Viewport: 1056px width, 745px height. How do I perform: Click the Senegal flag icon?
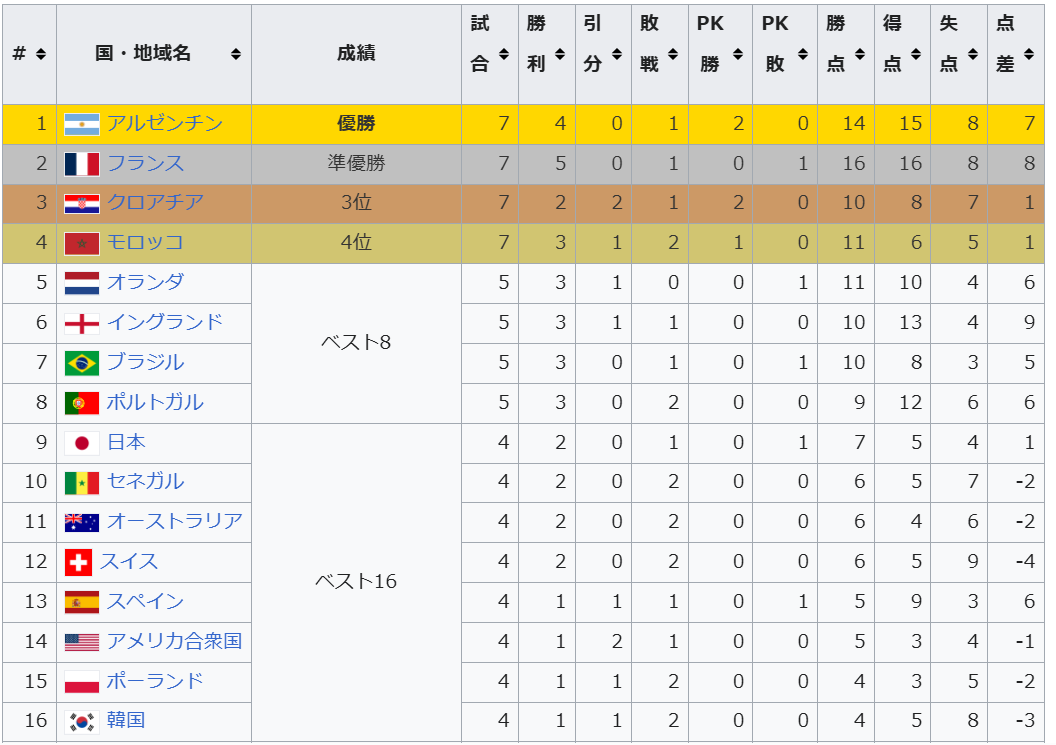[81, 482]
